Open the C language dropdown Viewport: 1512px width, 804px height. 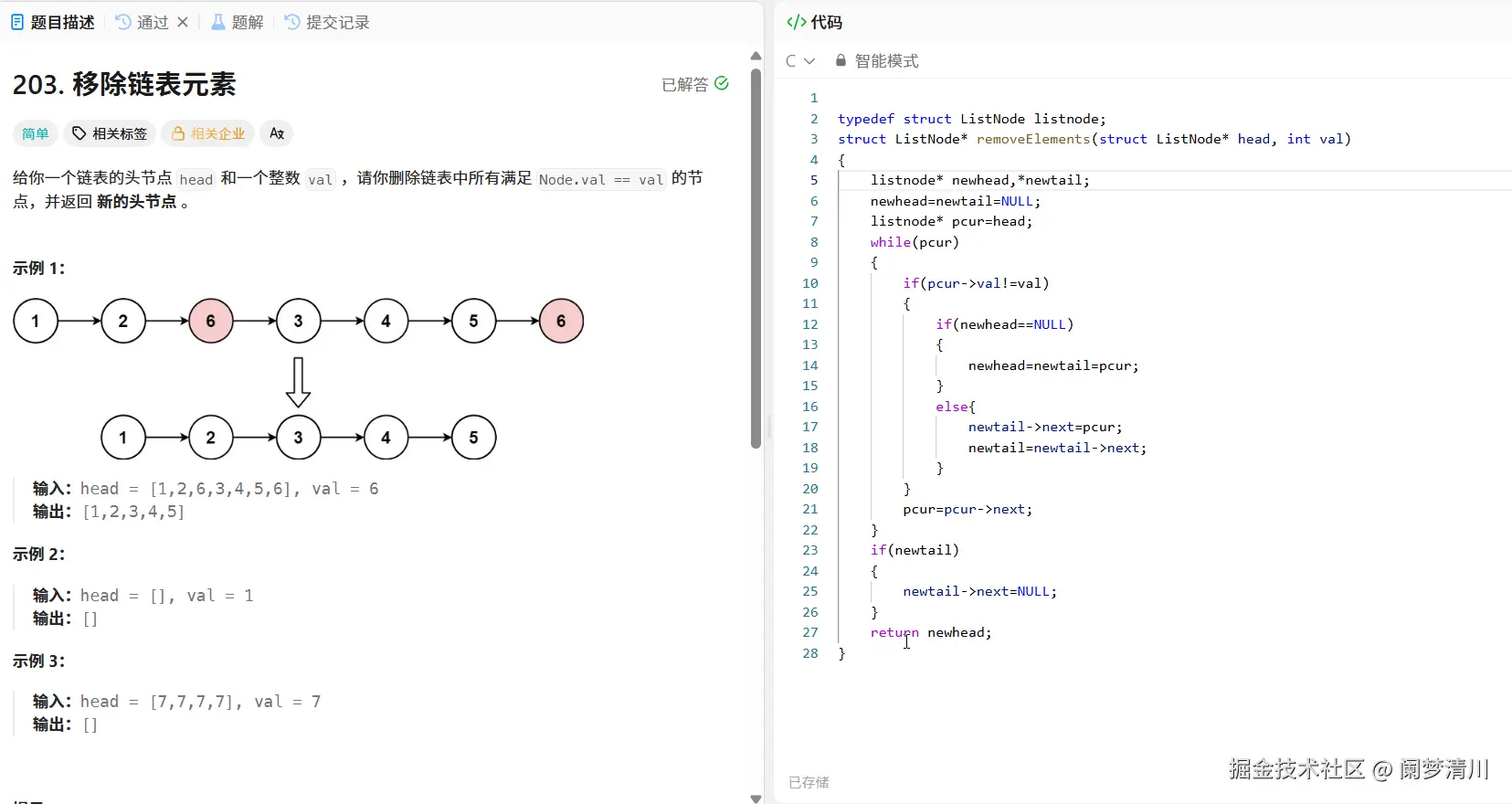(x=800, y=60)
